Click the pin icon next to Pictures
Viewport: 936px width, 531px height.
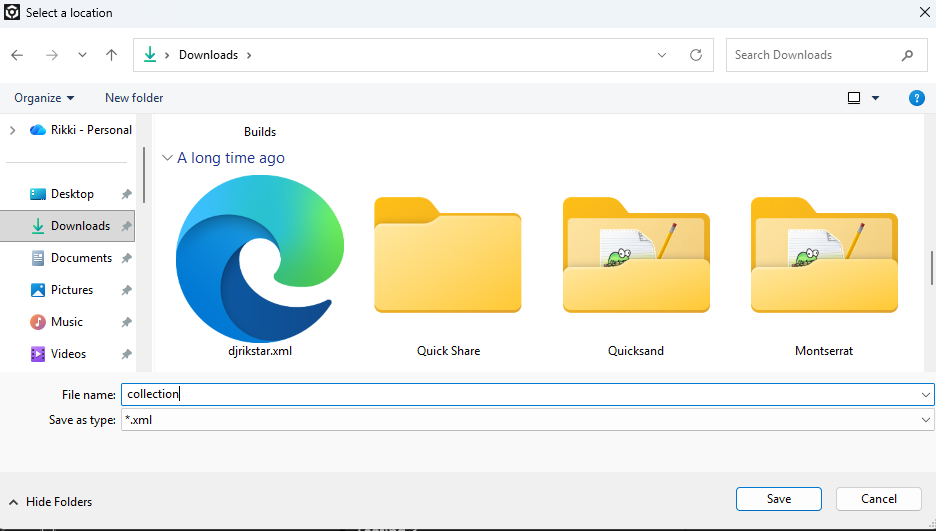point(126,290)
